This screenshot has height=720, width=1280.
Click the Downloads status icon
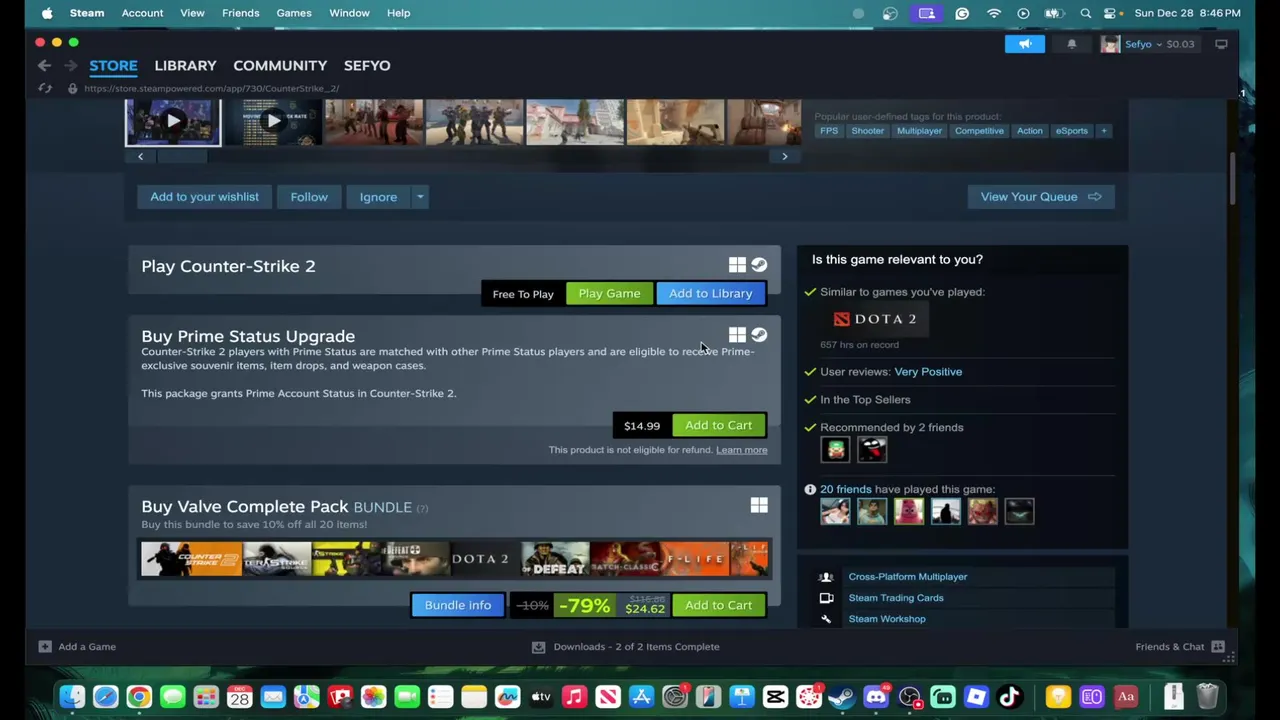tap(538, 646)
